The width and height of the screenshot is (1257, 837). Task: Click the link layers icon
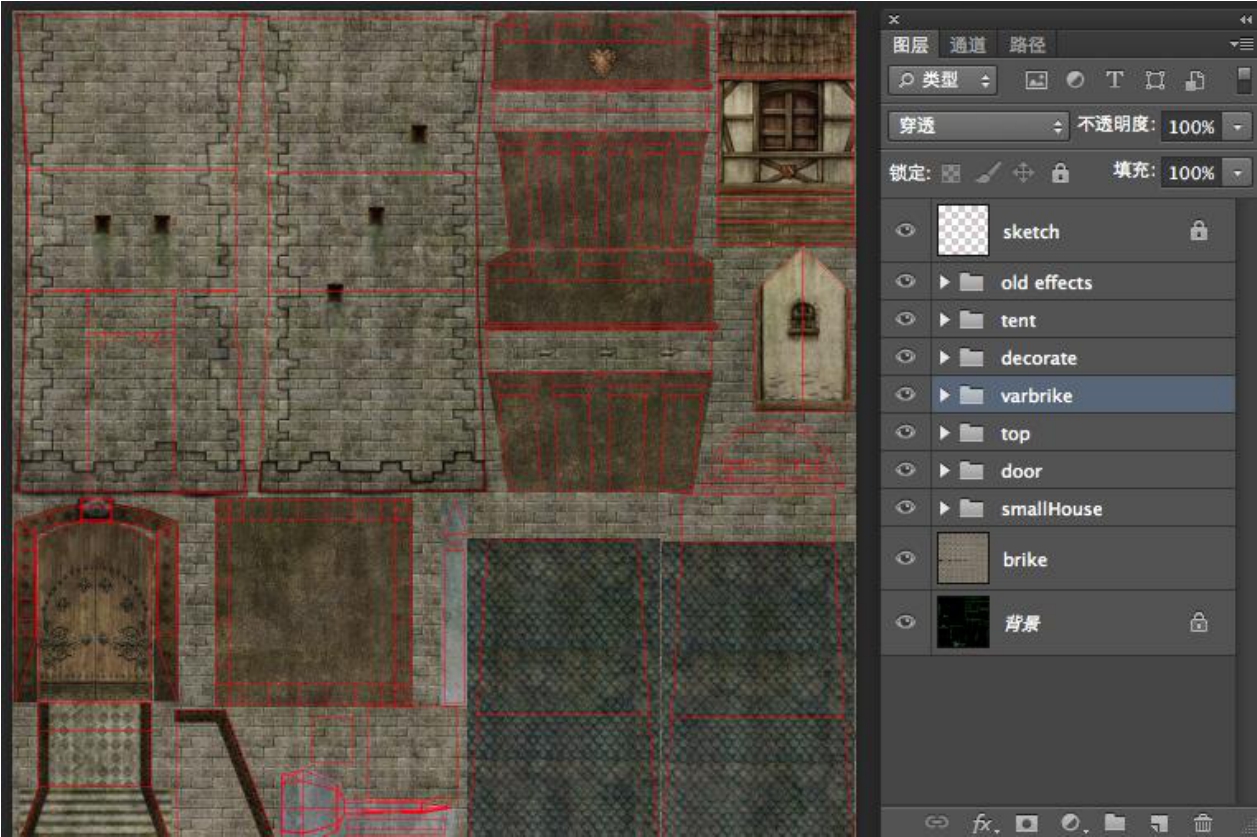[x=936, y=822]
